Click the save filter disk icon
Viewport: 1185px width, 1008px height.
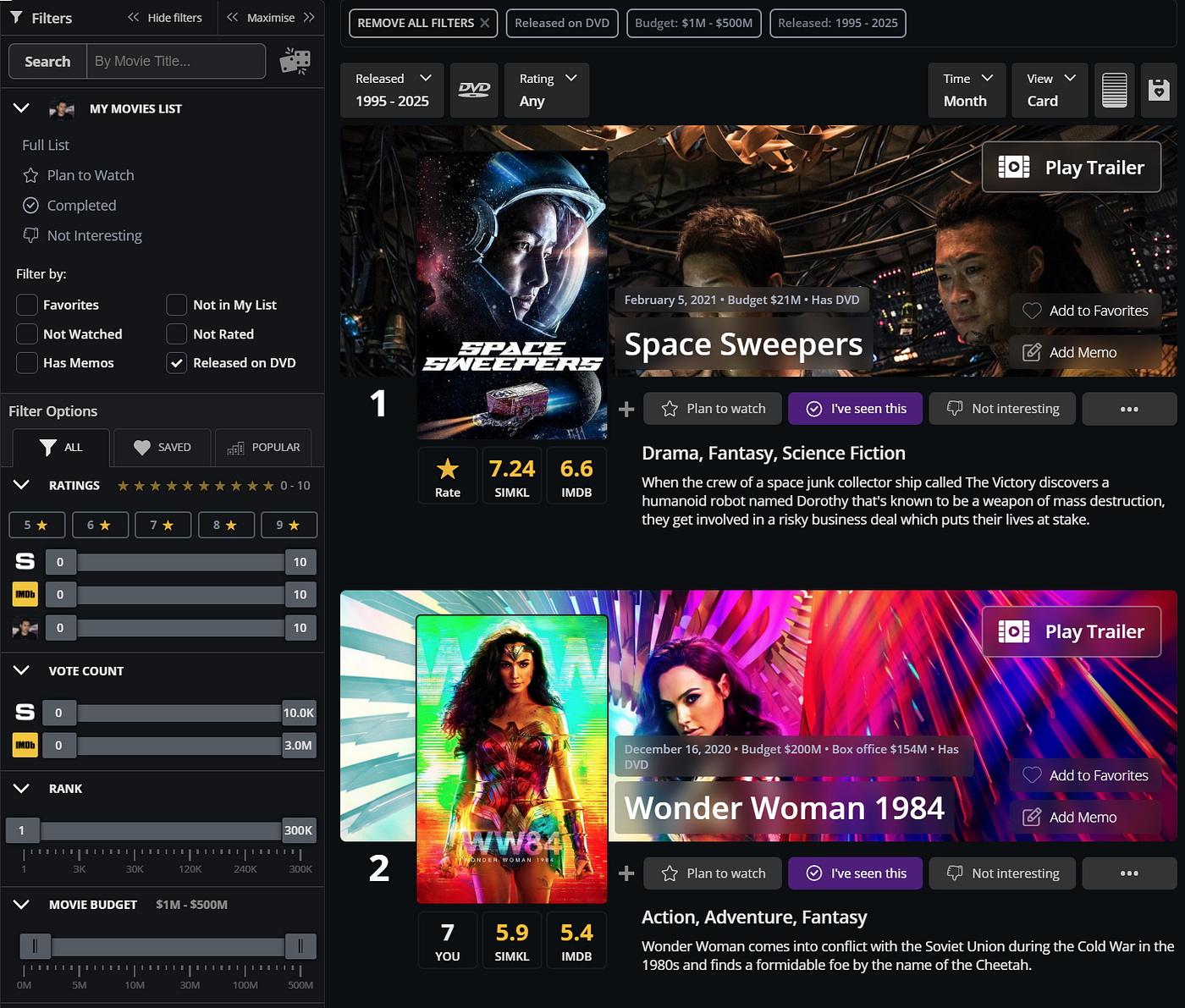click(1159, 90)
